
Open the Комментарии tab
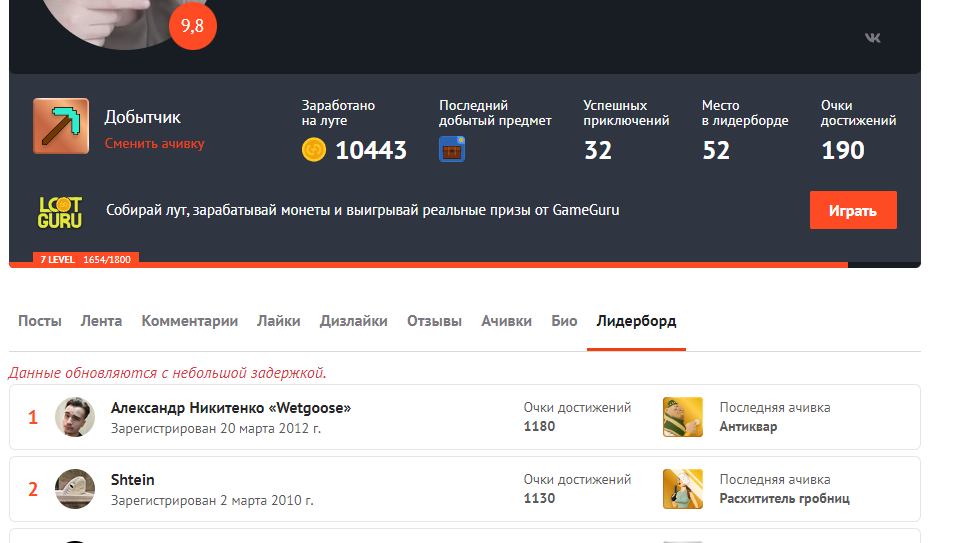[x=190, y=321]
